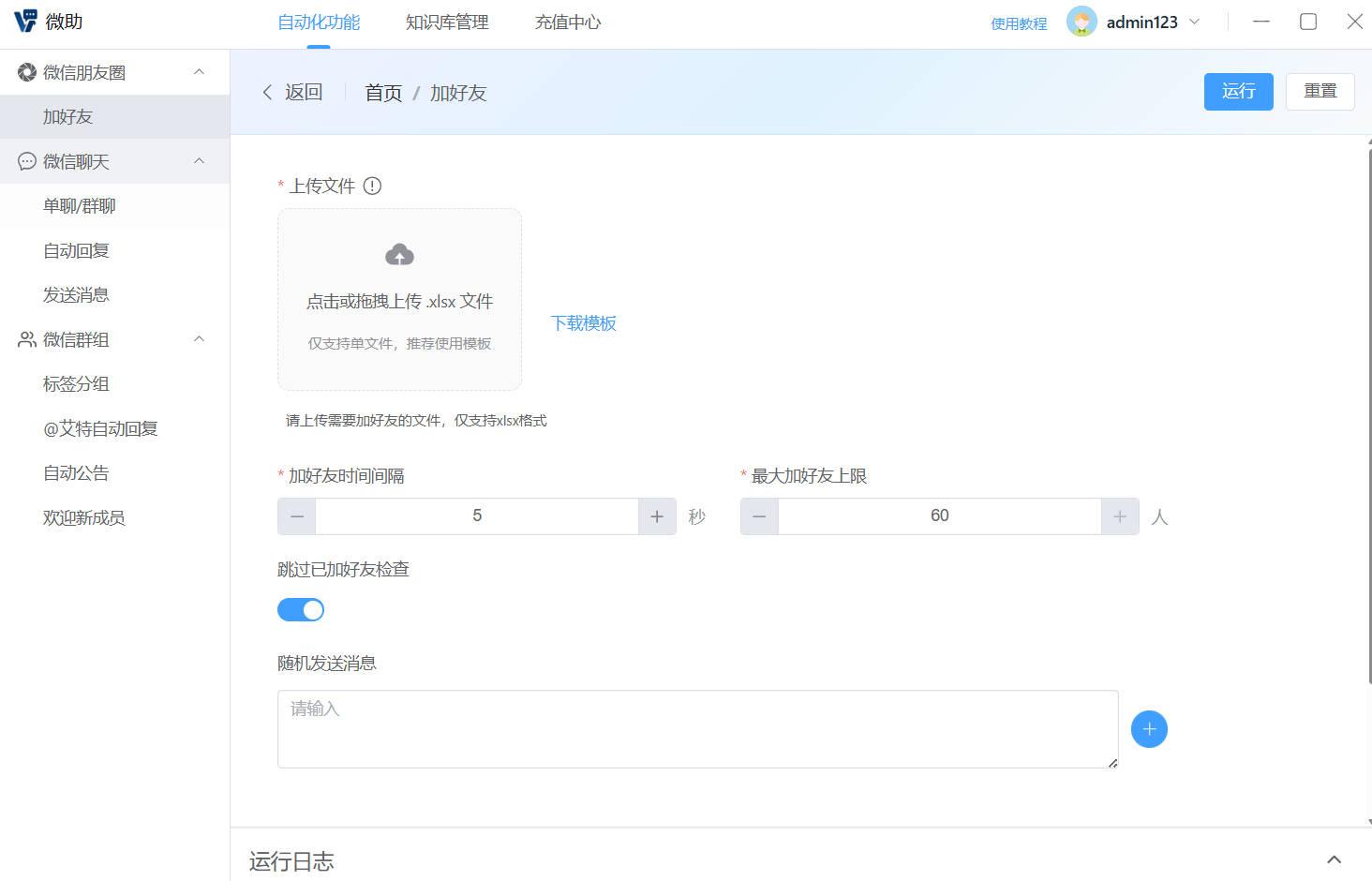This screenshot has width=1372, height=881.
Task: Click the back arrow next to 返回
Action: pyautogui.click(x=268, y=92)
